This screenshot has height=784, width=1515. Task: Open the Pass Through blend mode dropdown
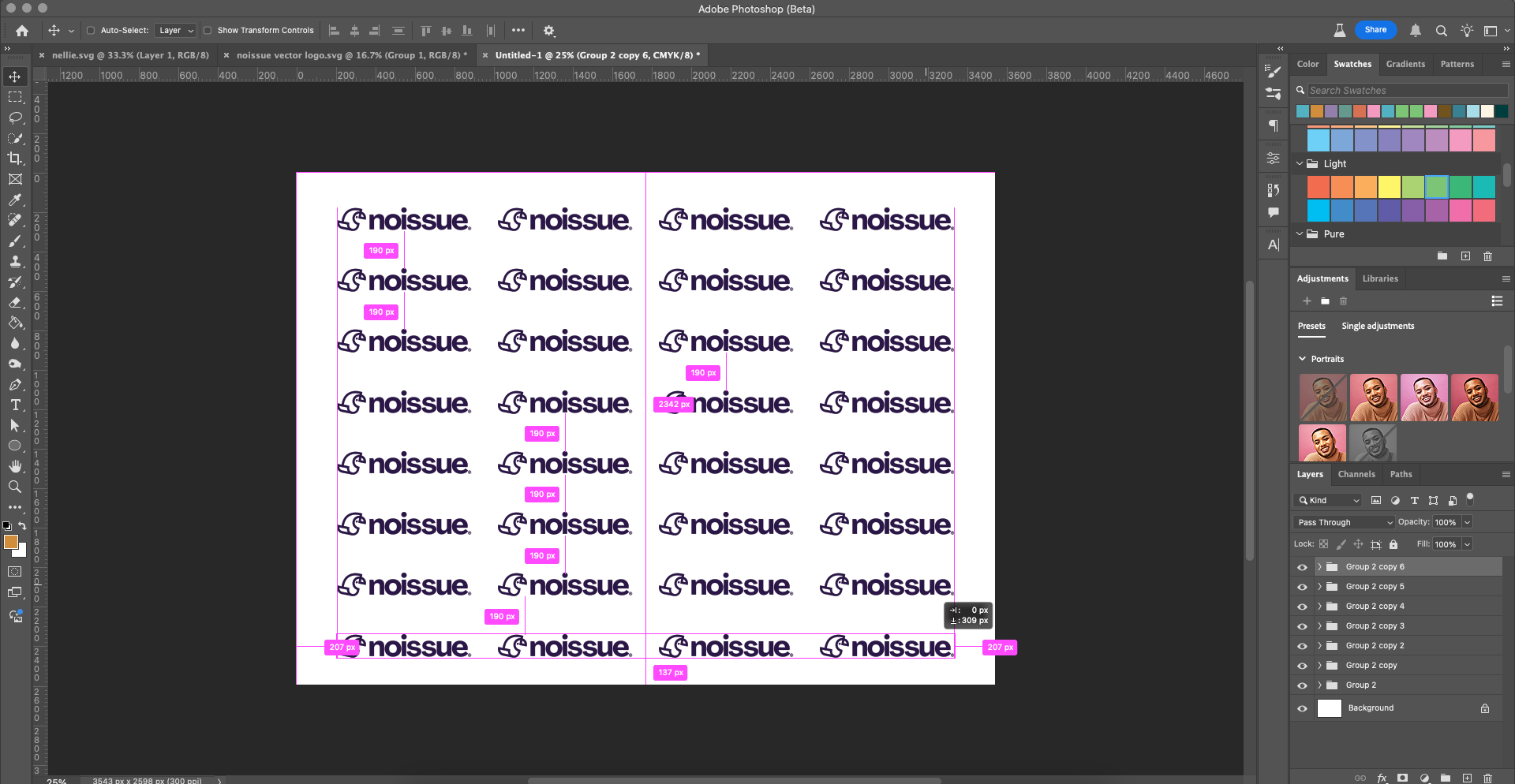(1344, 522)
